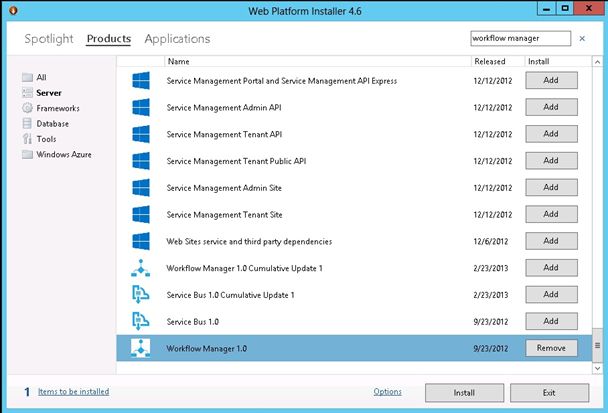Add Service Bus 1.0

click(551, 321)
